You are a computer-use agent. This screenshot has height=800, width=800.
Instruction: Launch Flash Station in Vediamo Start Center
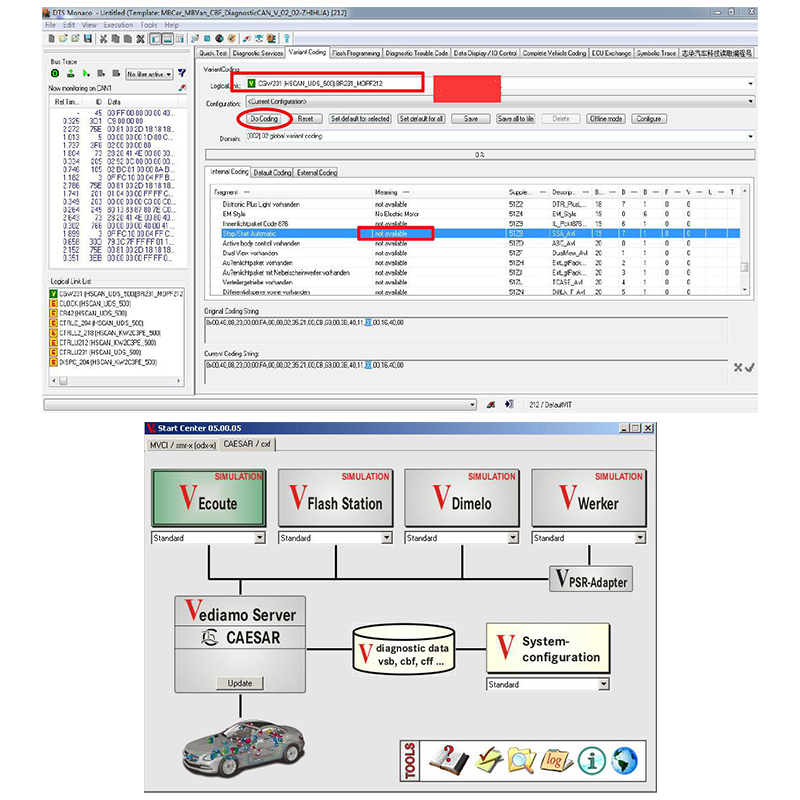(336, 498)
